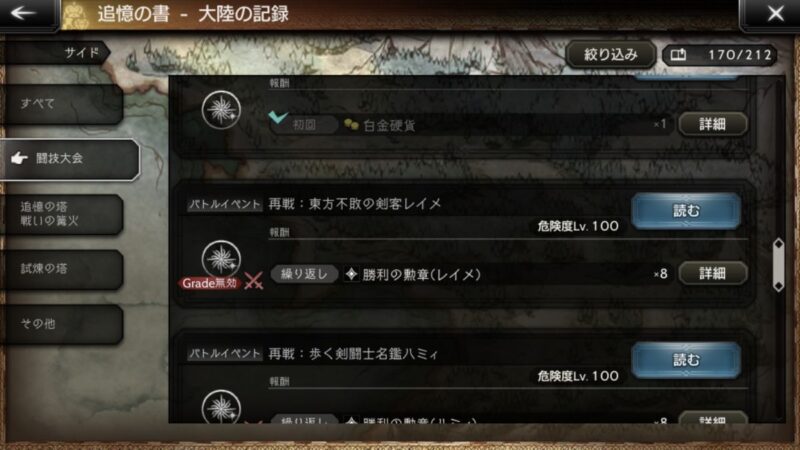The height and width of the screenshot is (450, 800).
Task: Tap the 繰り返し tag on レイメ reward
Action: [304, 274]
